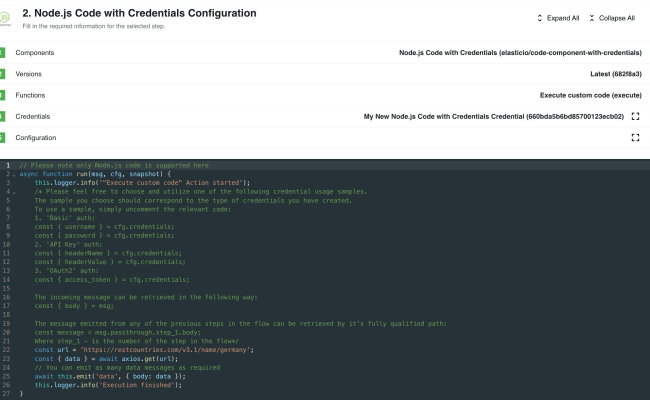Fold the function at code line 2 arrow
Viewport: 650px width, 400px height.
[x=14, y=175]
